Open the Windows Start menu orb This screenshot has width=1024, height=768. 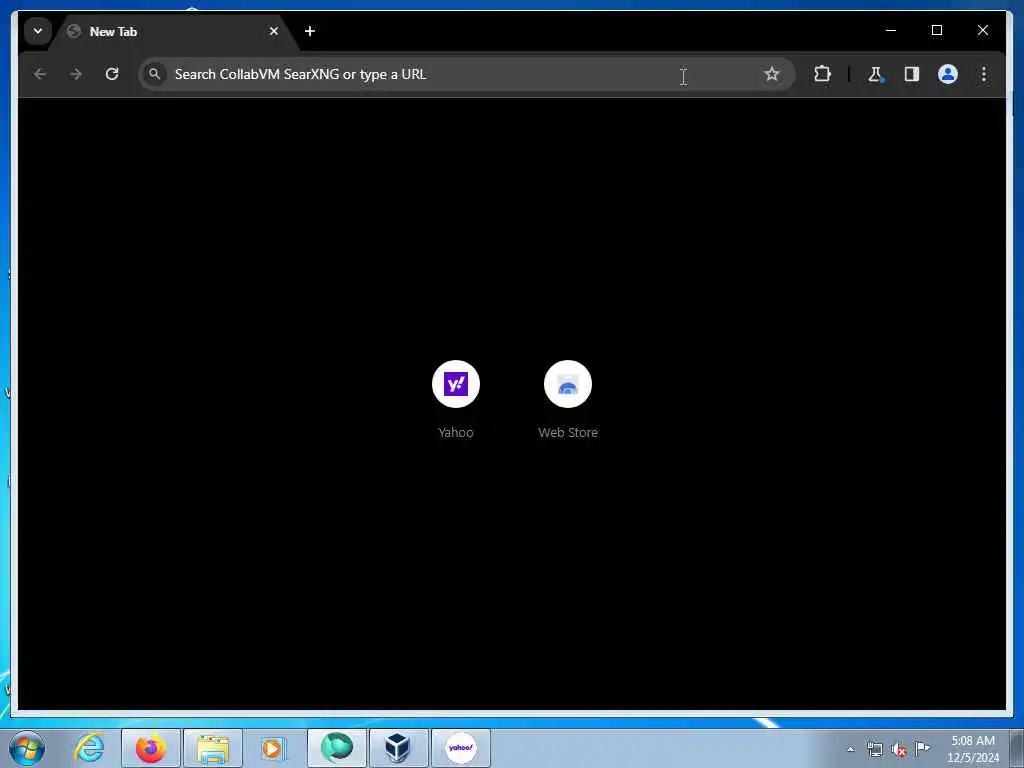click(x=27, y=748)
